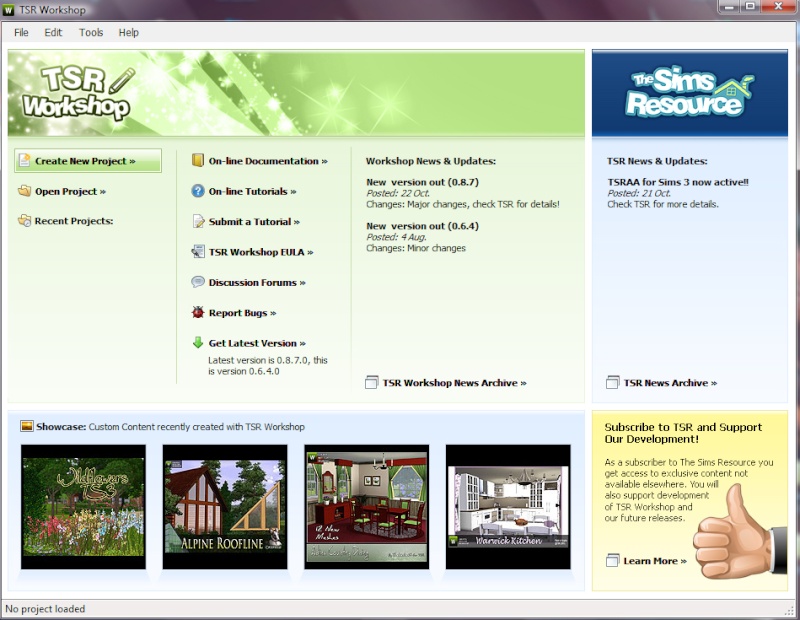Download update via Get Latest Version link

257,343
